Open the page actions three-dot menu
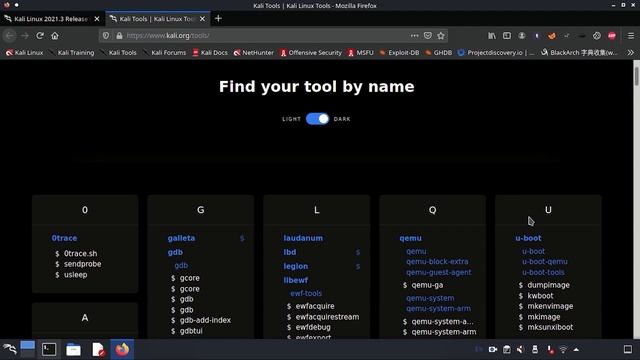640x360 pixels. (x=414, y=36)
